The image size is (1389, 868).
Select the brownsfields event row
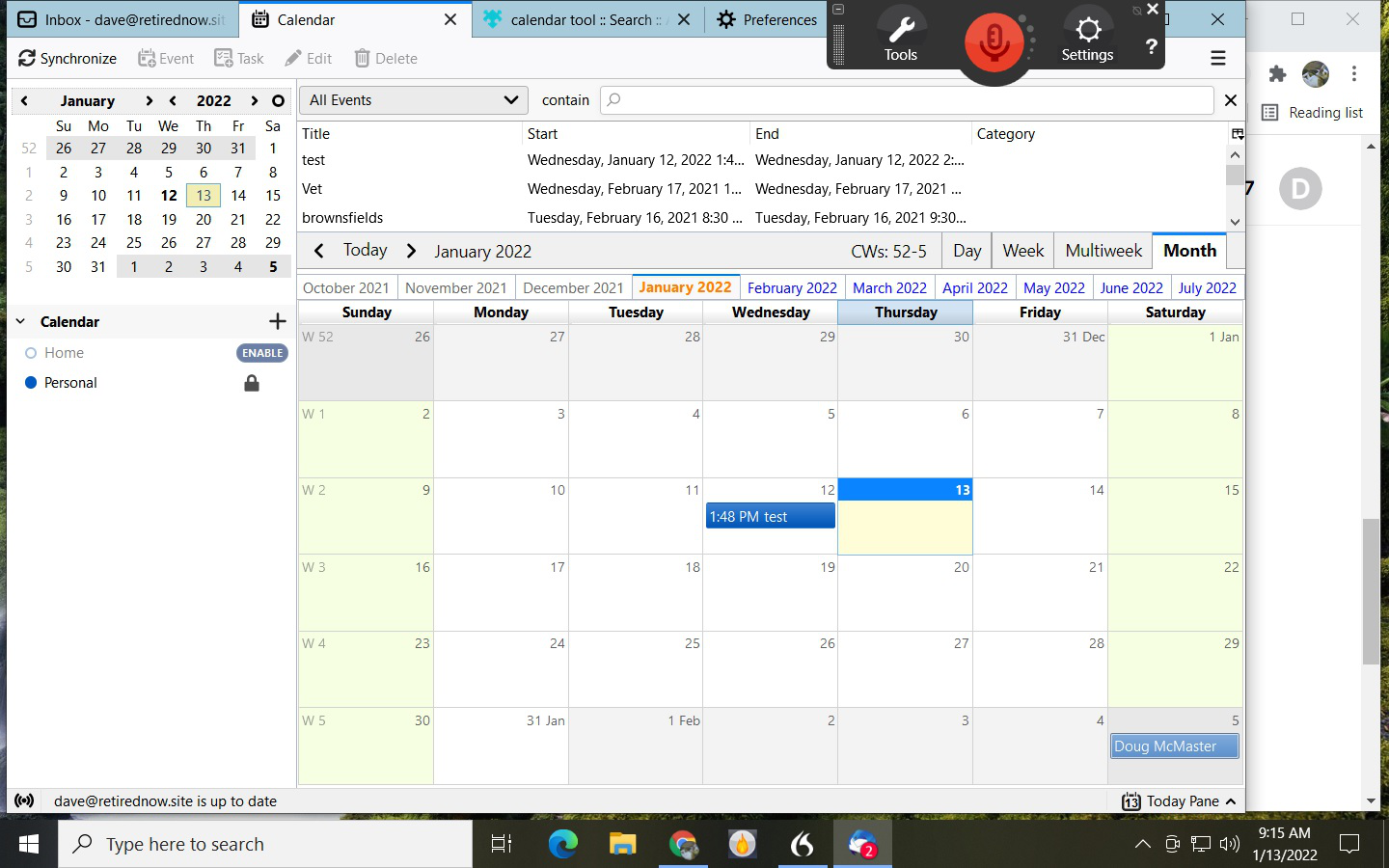pyautogui.click(x=762, y=218)
